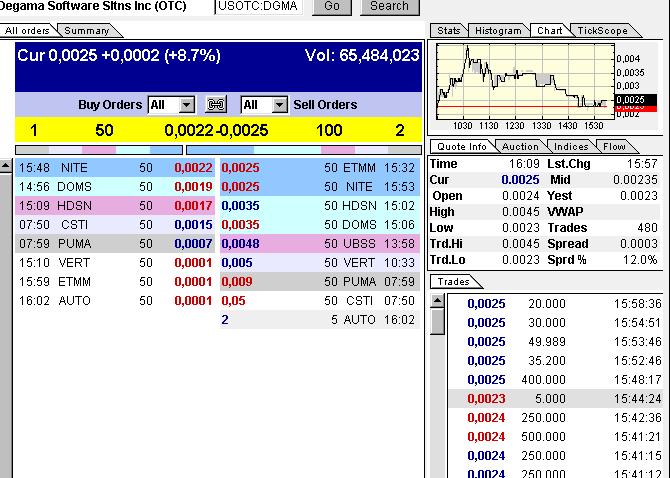Select DOMS sell order at 15:06
Viewport: 670px width, 478px height.
tap(320, 225)
